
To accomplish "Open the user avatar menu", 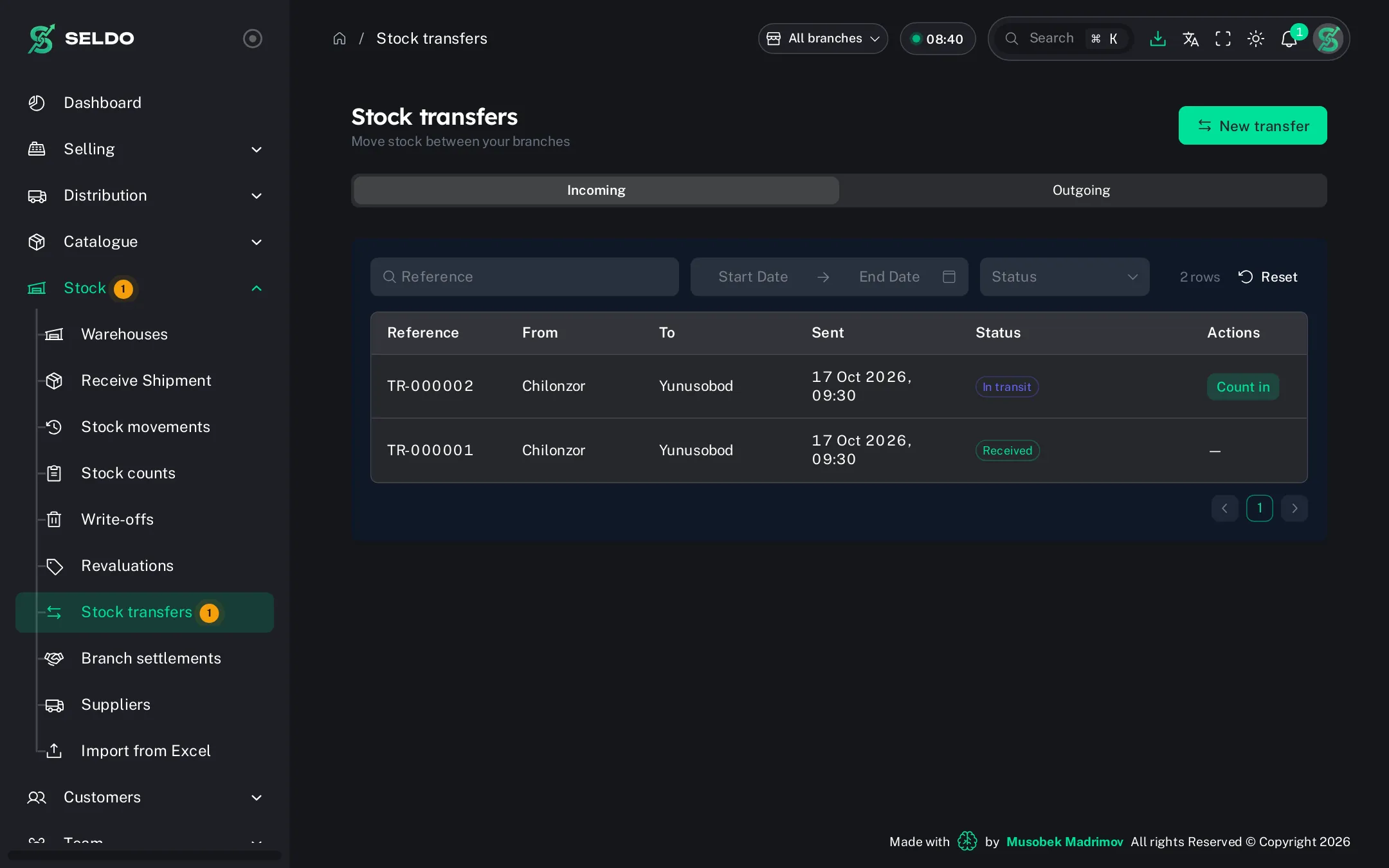I will tap(1328, 39).
